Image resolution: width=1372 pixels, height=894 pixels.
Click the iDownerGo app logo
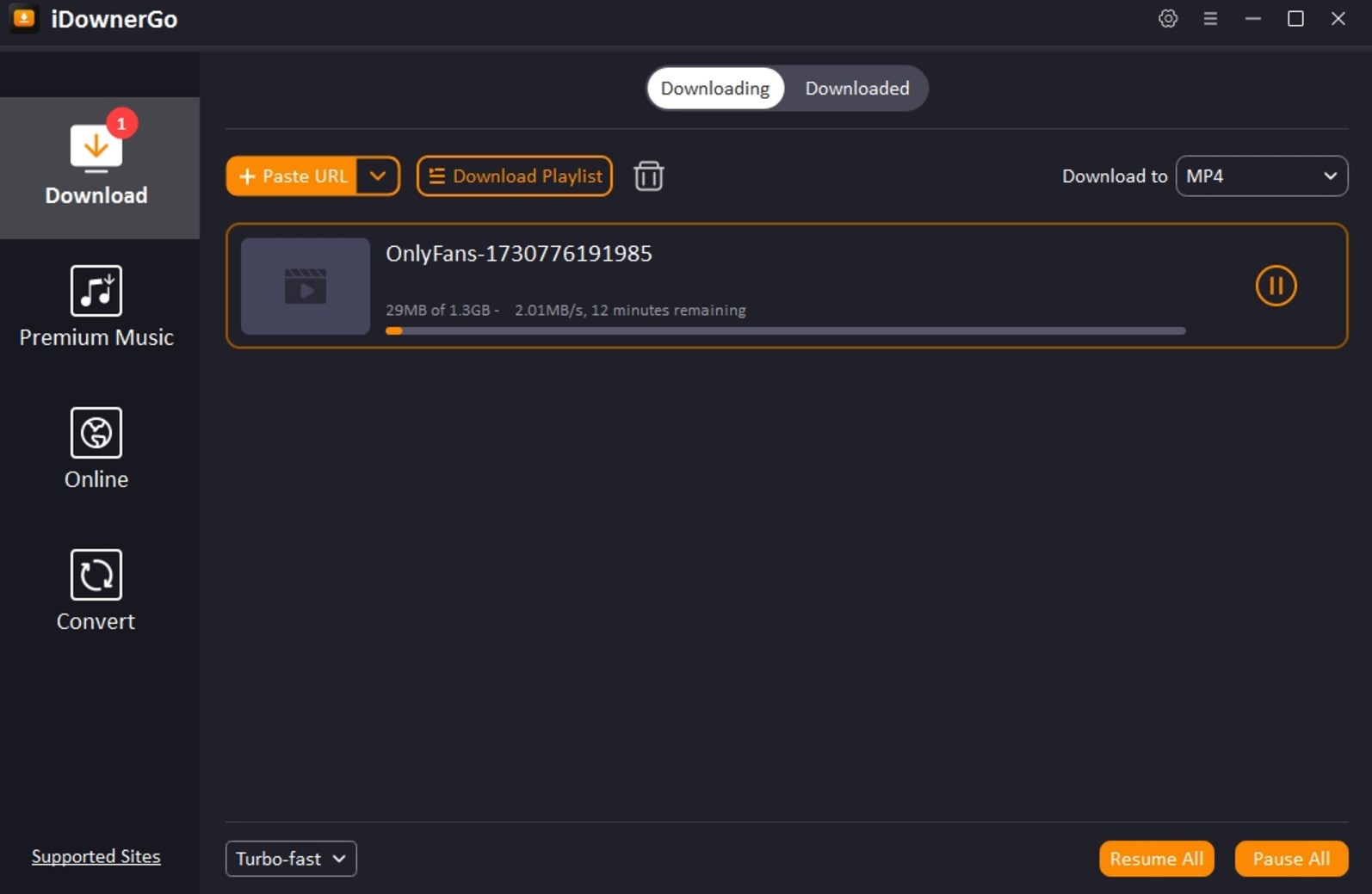pyautogui.click(x=24, y=18)
